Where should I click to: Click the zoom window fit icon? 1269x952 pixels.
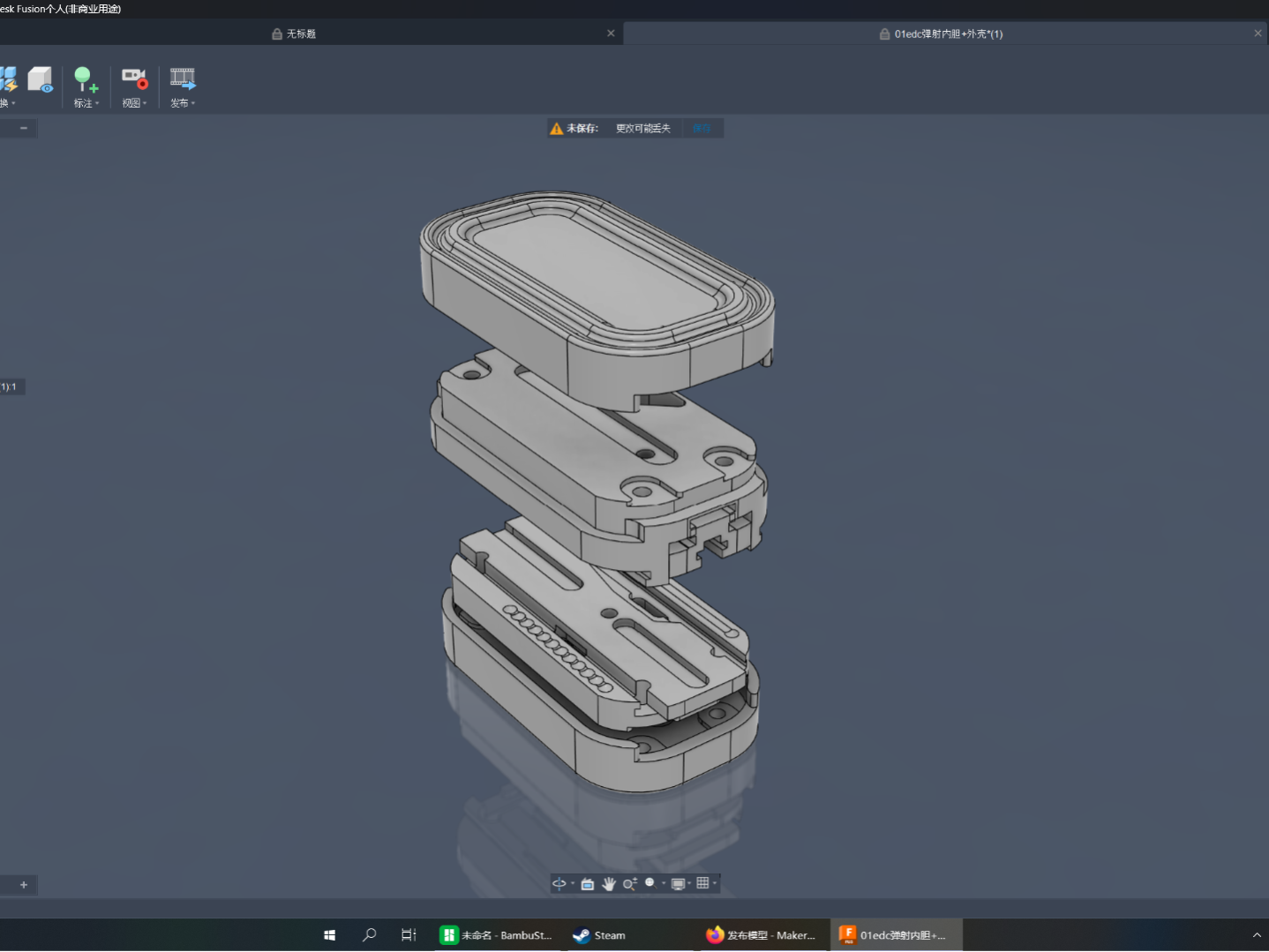pyautogui.click(x=650, y=882)
